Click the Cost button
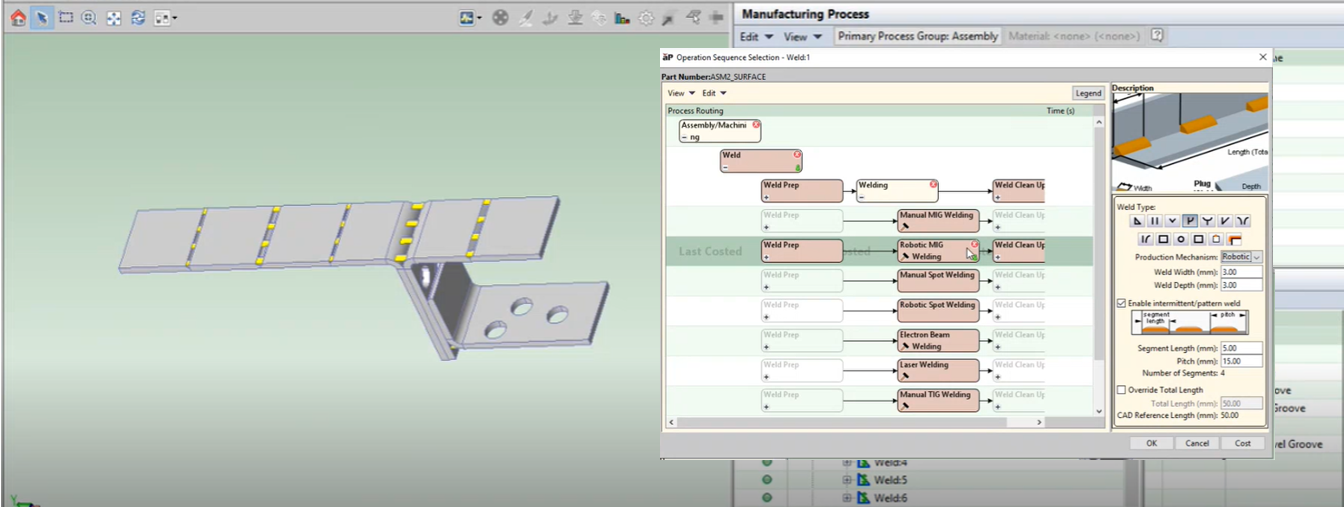1344x507 pixels. coord(1242,443)
